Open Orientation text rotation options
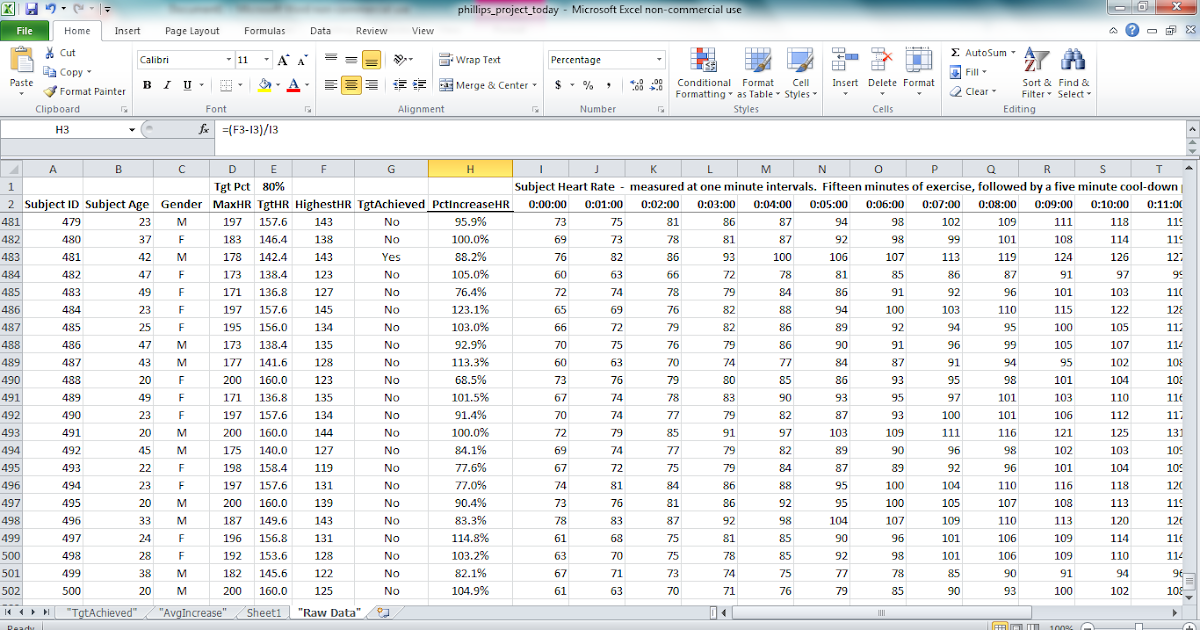The height and width of the screenshot is (630, 1200). click(x=403, y=60)
